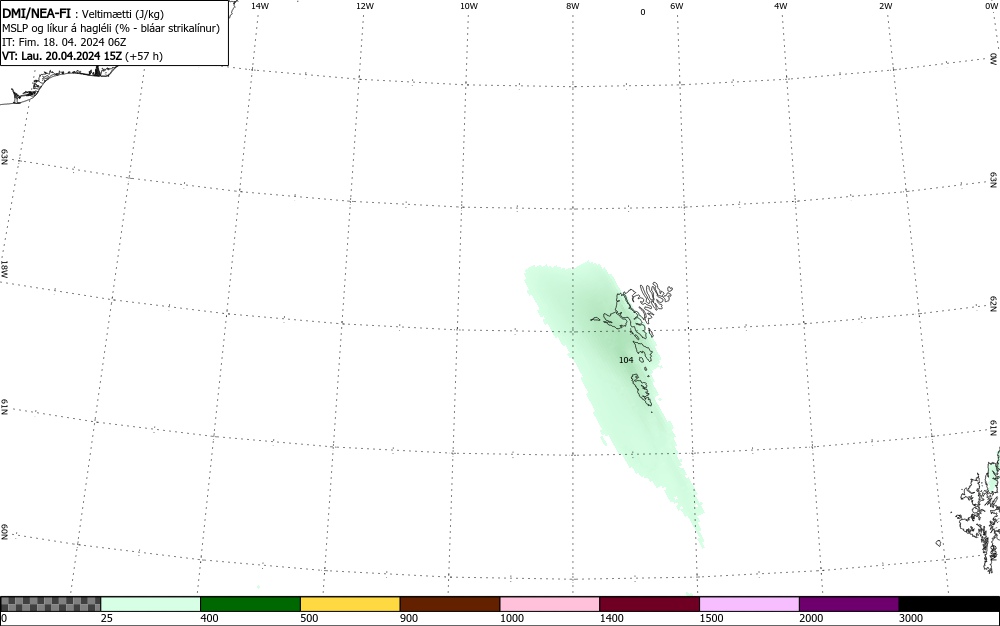Click the 12W longitude label
Screen dimensions: 1000x626
pos(364,6)
